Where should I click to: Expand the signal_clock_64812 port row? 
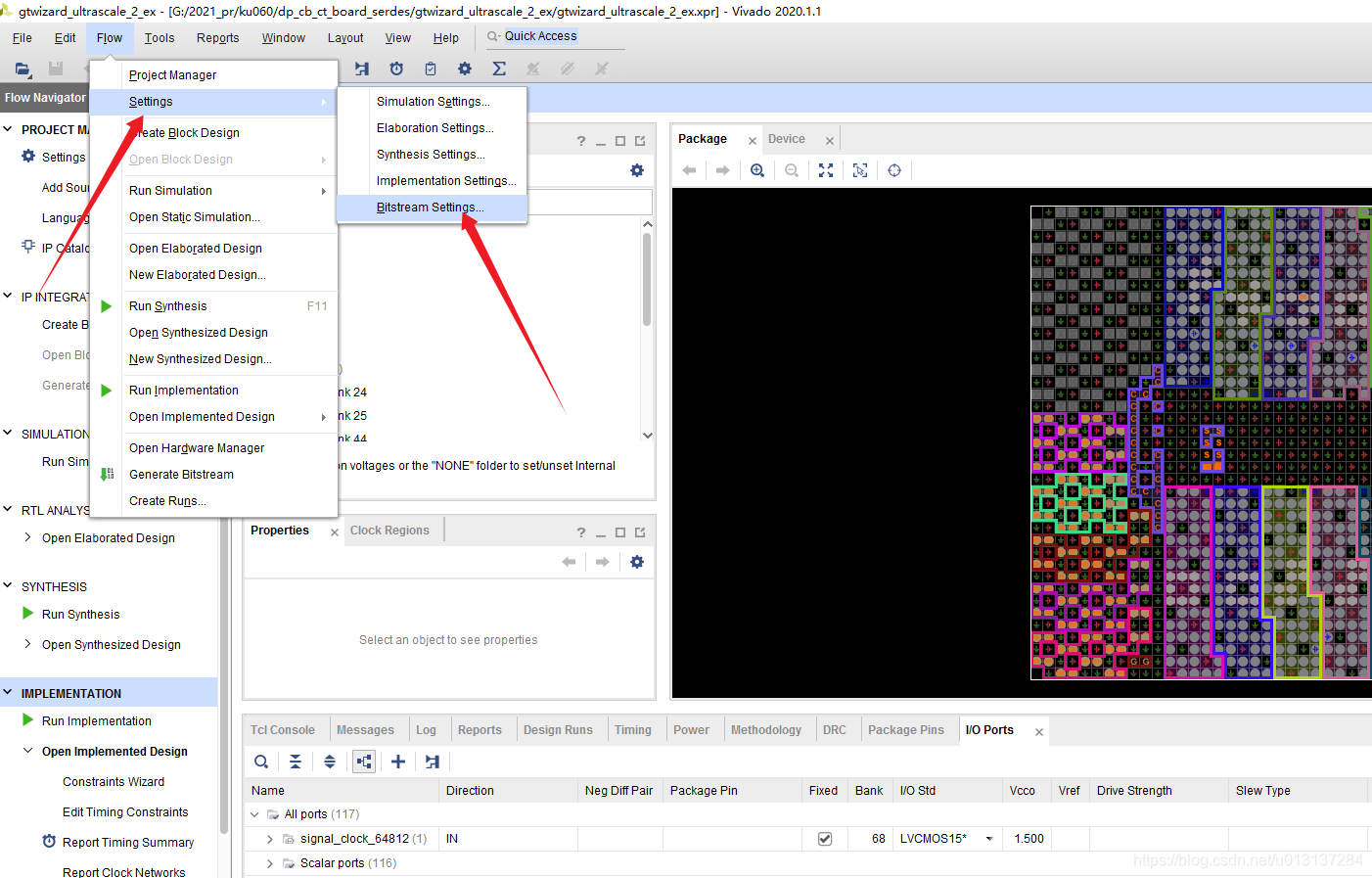pos(270,839)
